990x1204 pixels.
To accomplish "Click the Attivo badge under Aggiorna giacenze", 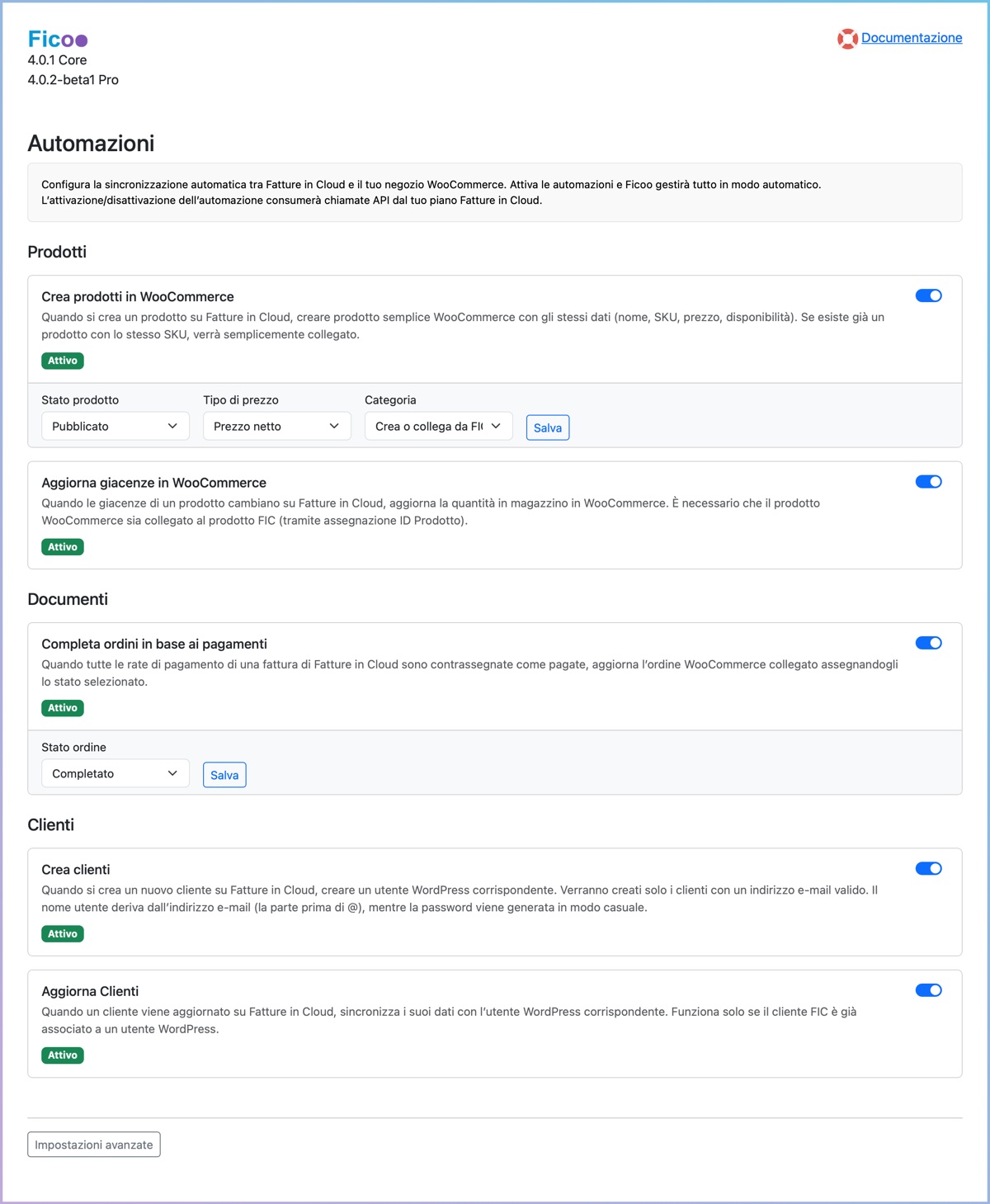I will (x=63, y=546).
